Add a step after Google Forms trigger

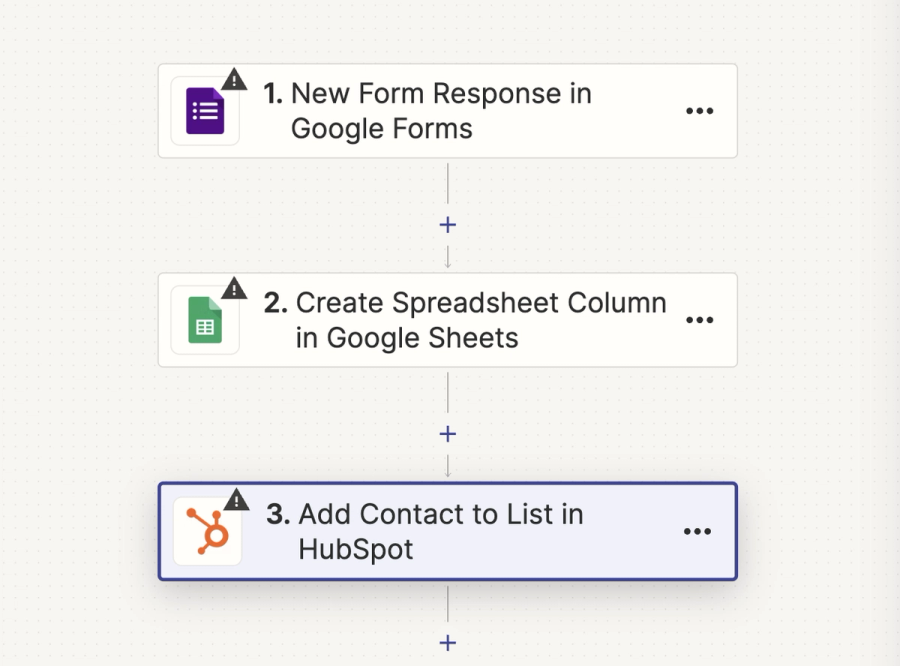coord(448,224)
